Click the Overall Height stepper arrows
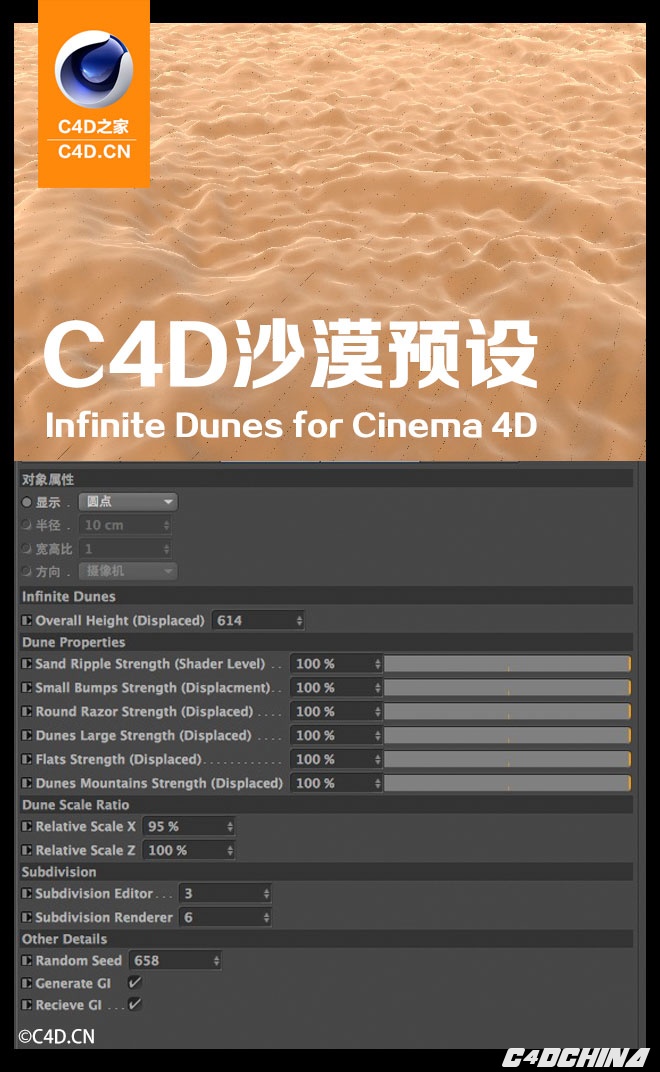This screenshot has height=1072, width=660. (x=299, y=620)
